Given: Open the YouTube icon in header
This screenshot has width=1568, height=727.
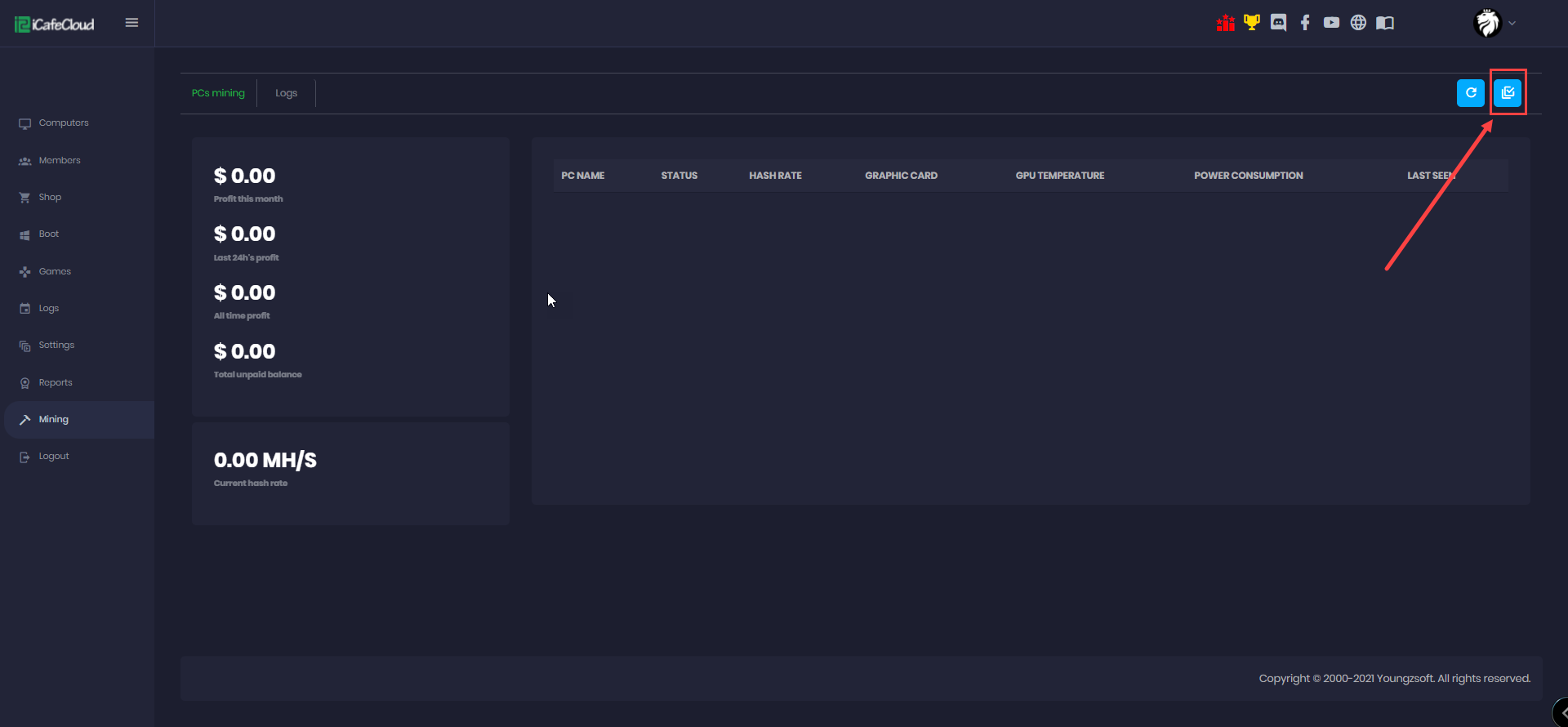Looking at the screenshot, I should click(1331, 23).
